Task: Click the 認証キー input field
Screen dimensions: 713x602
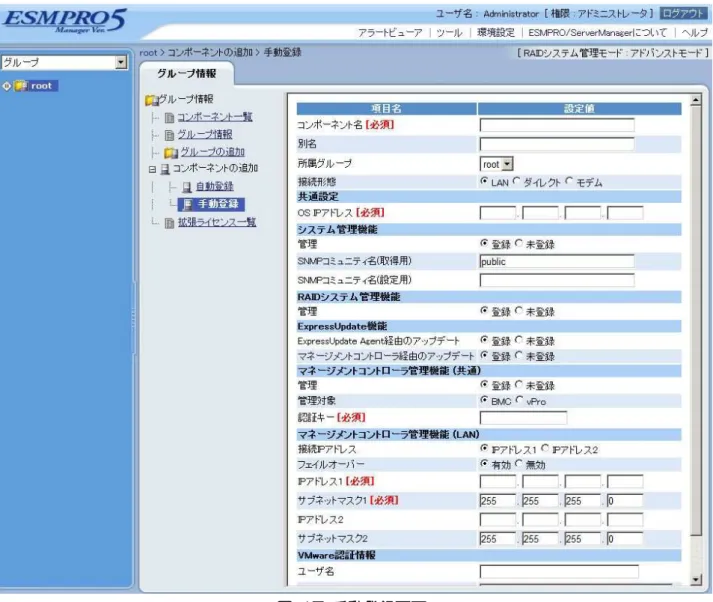Action: tap(523, 417)
